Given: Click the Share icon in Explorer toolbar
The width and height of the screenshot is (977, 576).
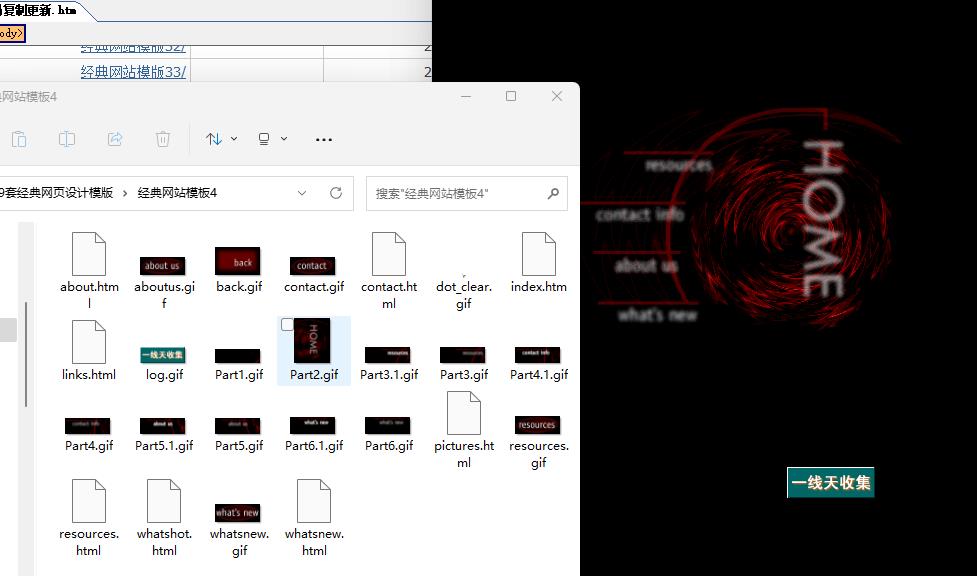Looking at the screenshot, I should point(115,139).
